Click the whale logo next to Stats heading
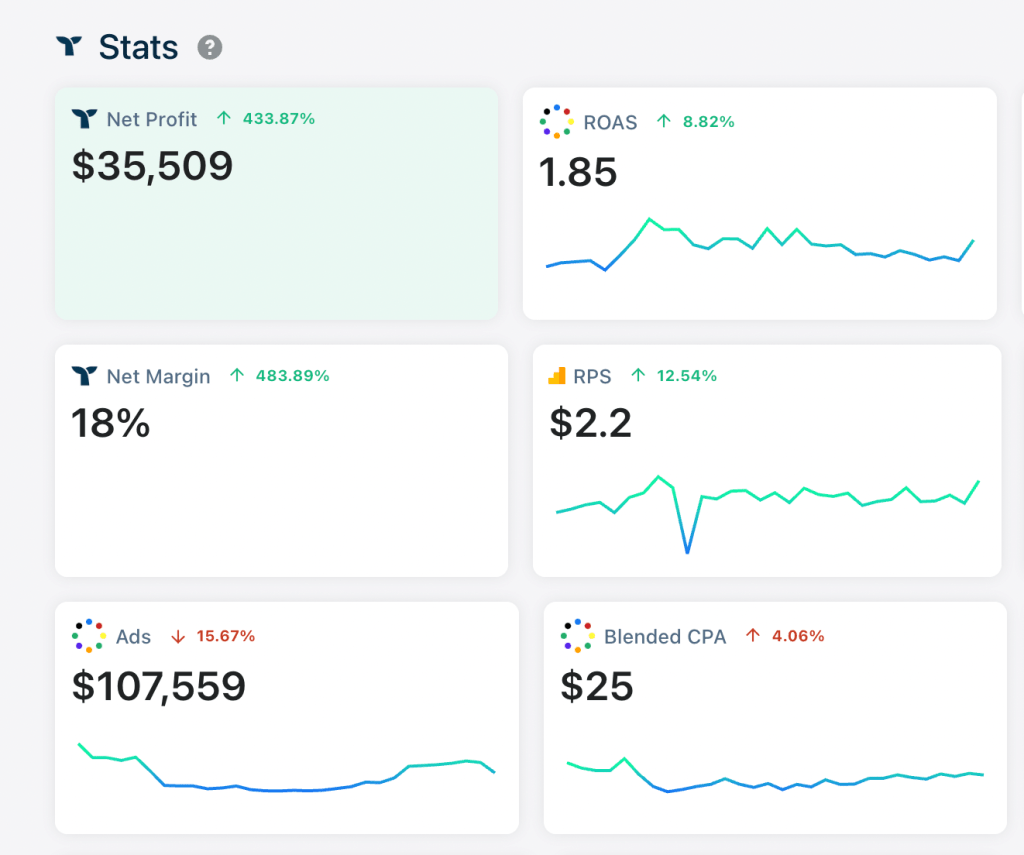 [x=69, y=46]
